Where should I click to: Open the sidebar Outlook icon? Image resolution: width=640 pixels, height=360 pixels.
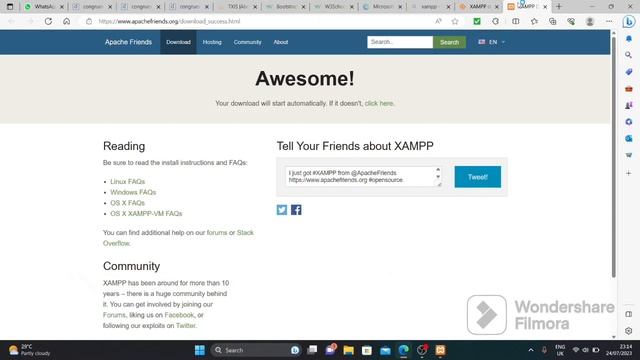coord(629,138)
